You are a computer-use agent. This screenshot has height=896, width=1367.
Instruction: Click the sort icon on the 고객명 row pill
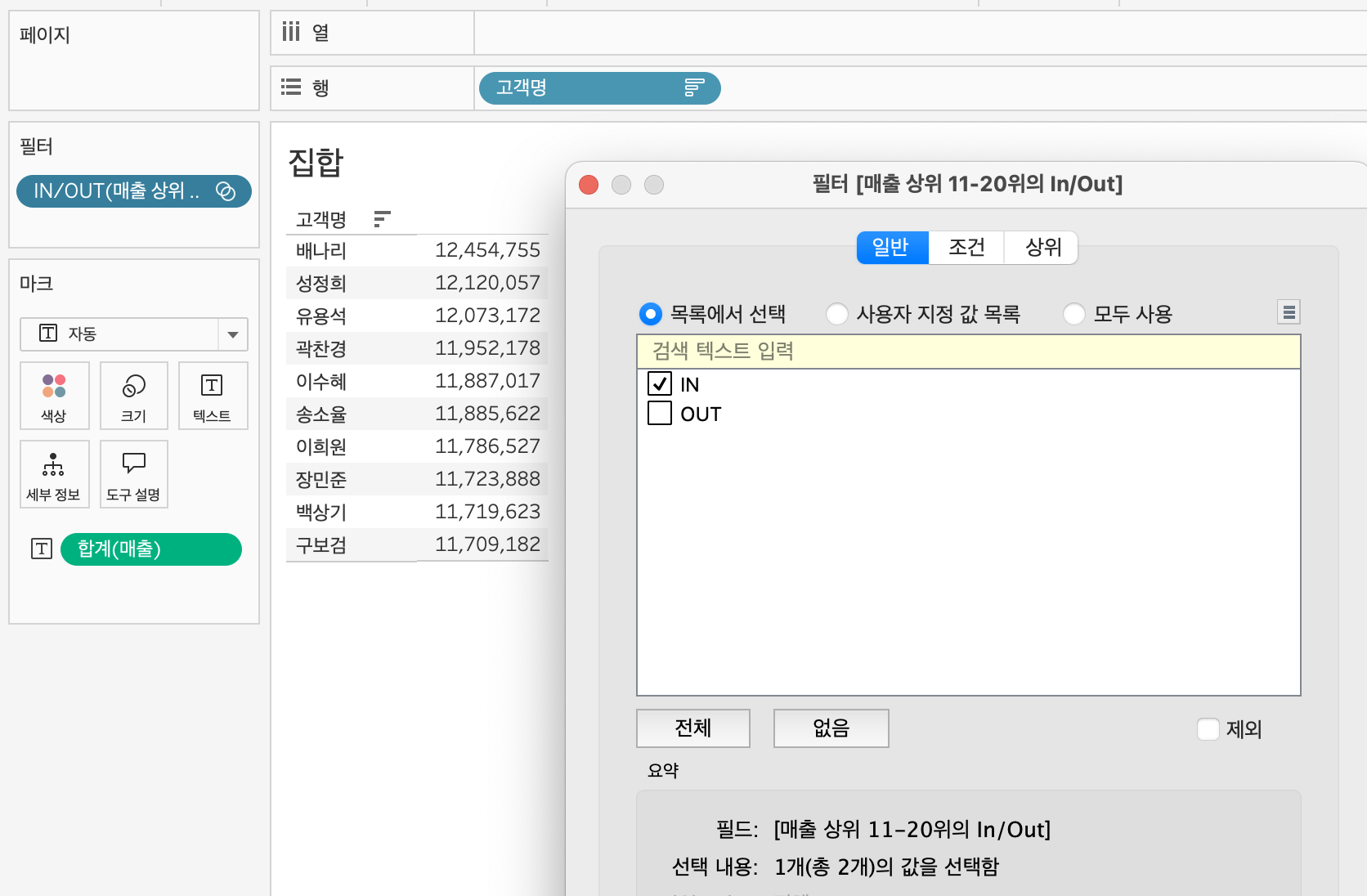pos(694,87)
